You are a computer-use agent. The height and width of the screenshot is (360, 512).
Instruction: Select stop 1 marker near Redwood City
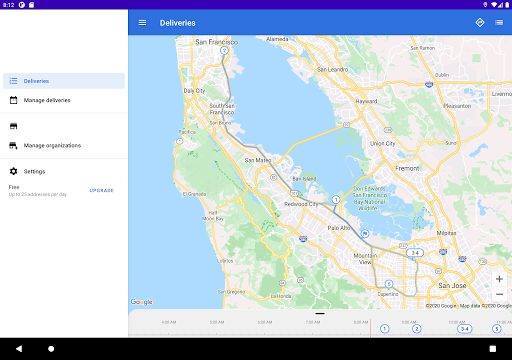pos(336,199)
